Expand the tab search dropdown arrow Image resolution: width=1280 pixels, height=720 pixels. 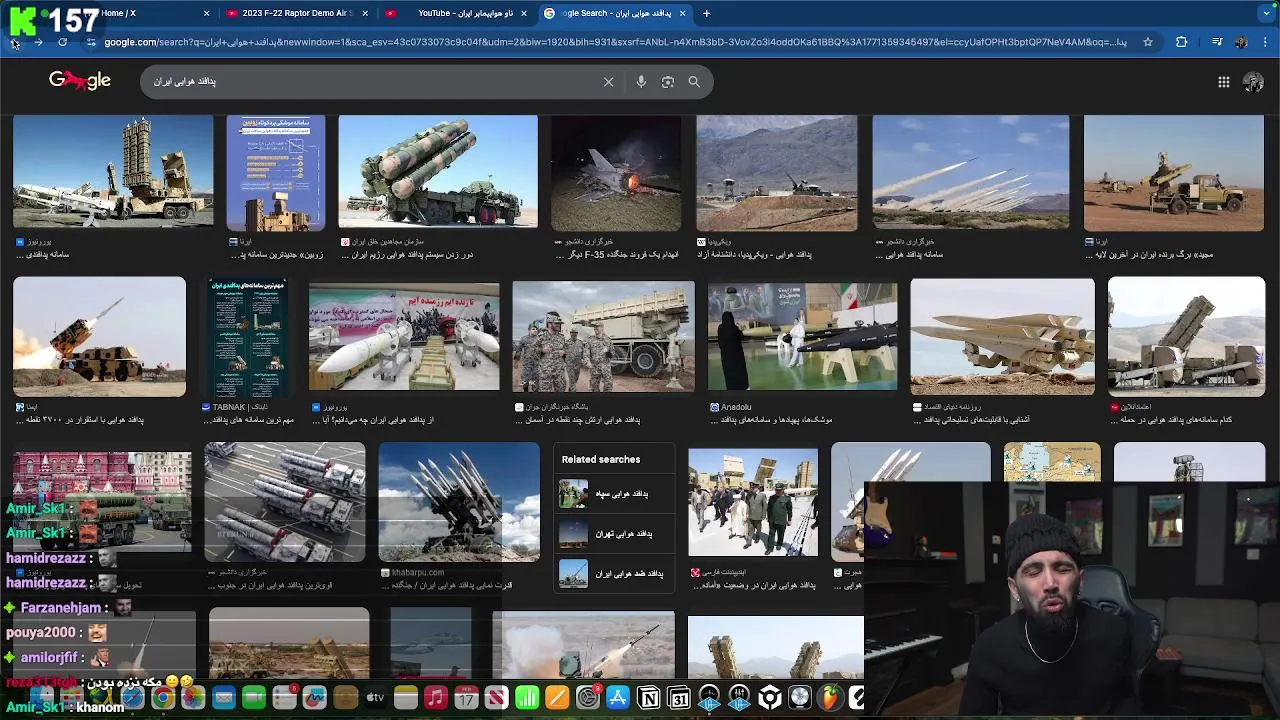click(x=1266, y=13)
